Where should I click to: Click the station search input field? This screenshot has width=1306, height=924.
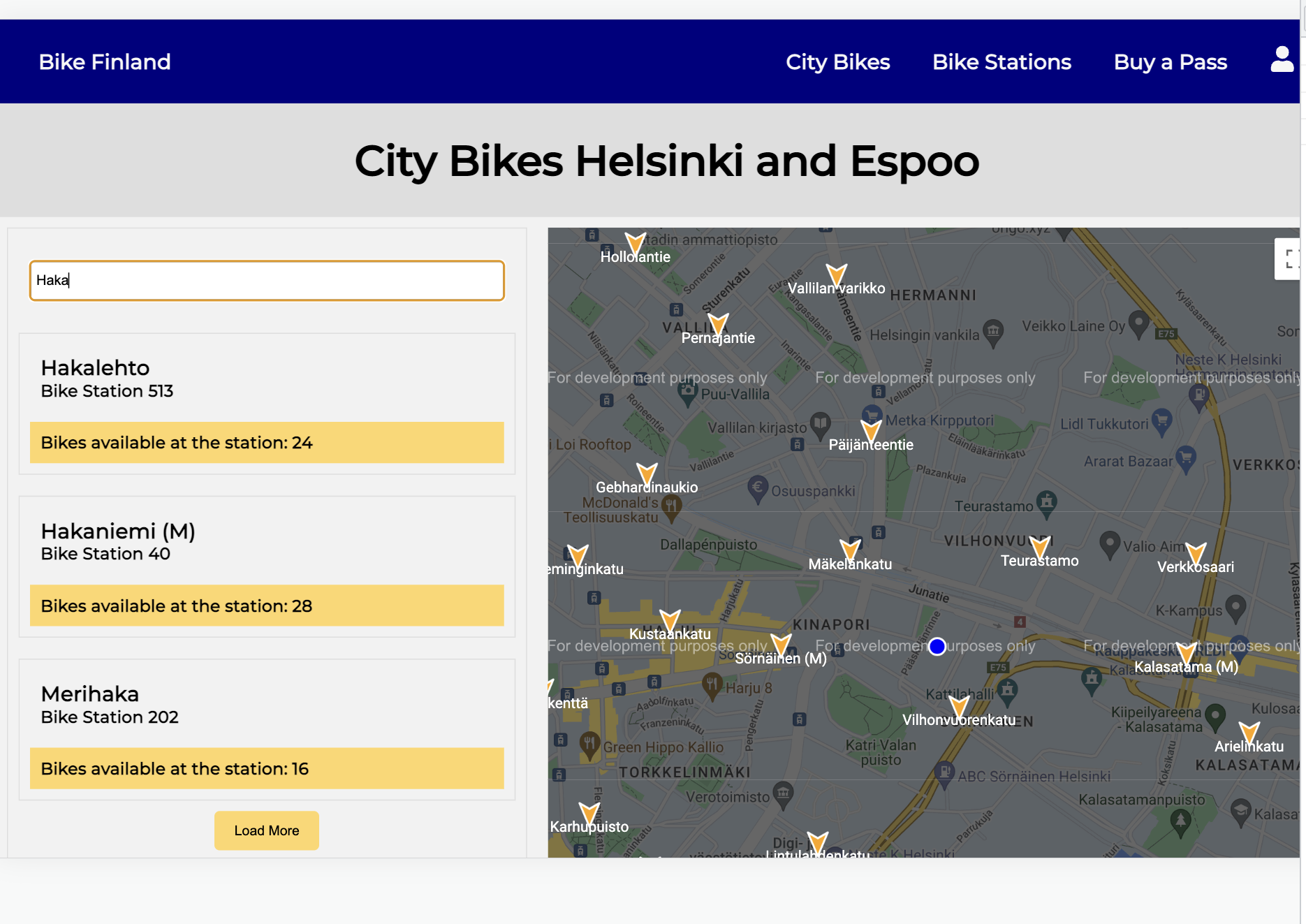pos(266,280)
